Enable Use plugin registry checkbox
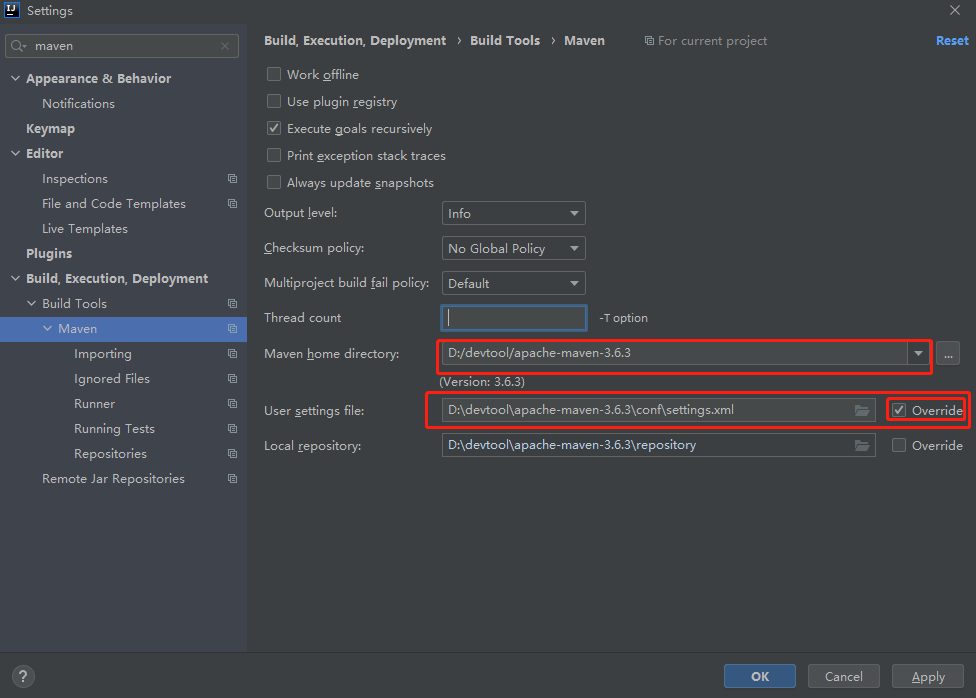Image resolution: width=976 pixels, height=698 pixels. [274, 101]
